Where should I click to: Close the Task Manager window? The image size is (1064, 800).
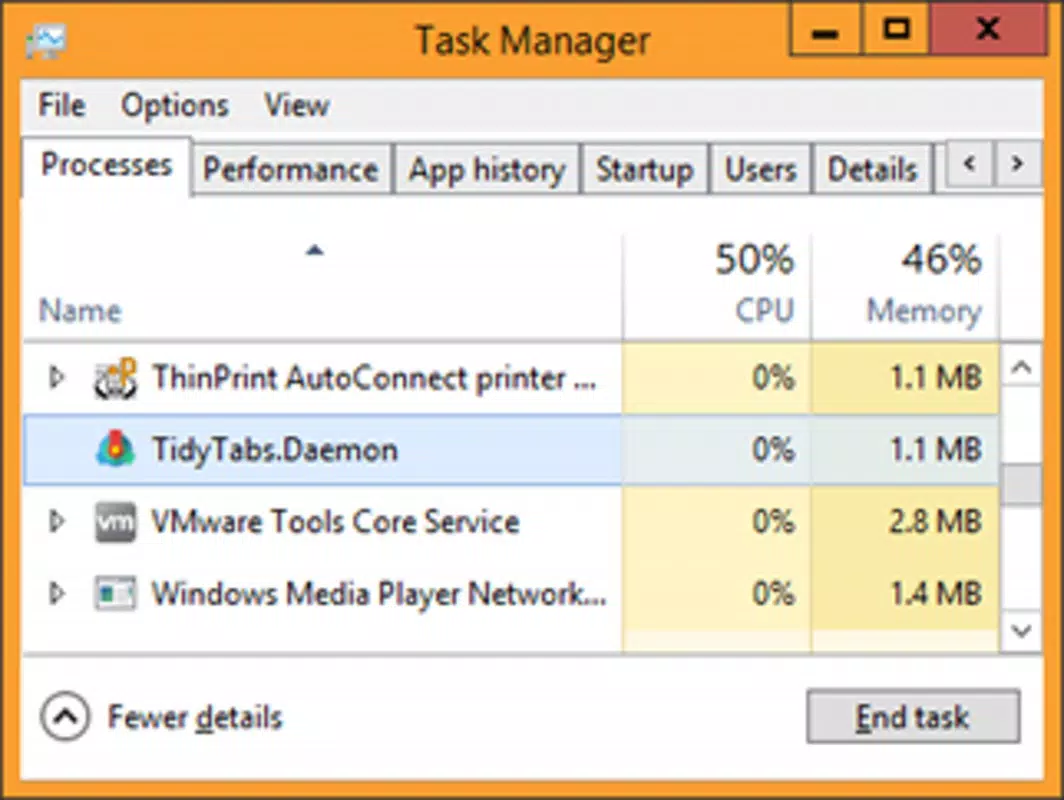(988, 28)
